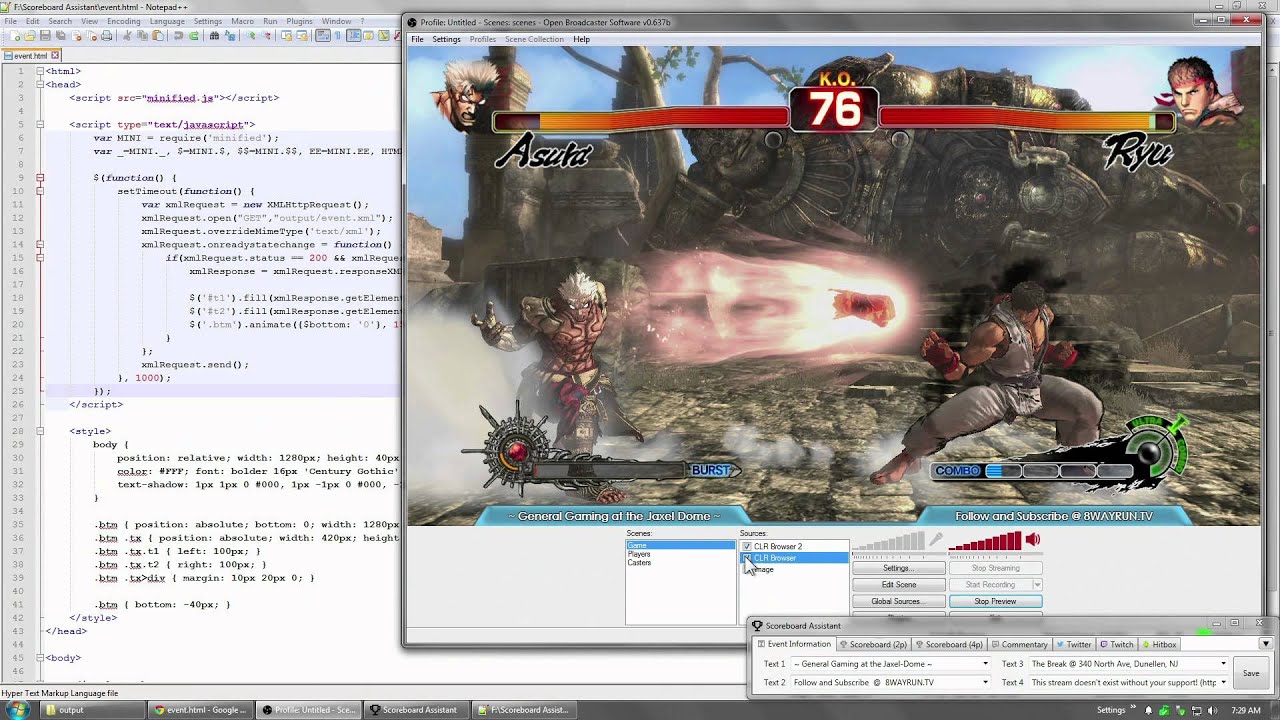Click the Cut scissors icon in Notepad++
This screenshot has width=1280, height=720.
pos(127,36)
